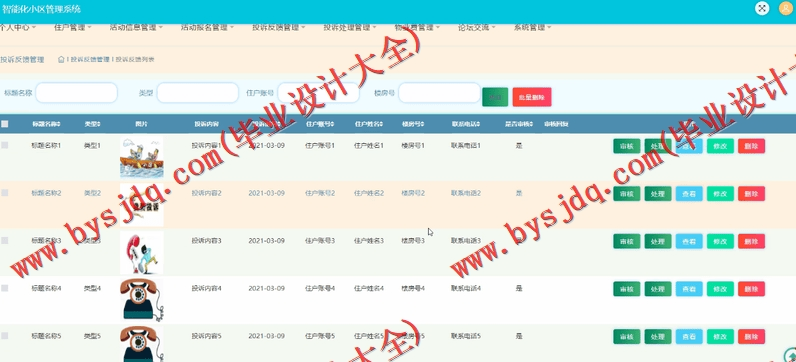Click 查看 for row 标题名称5
This screenshot has width=796, height=362.
(x=689, y=337)
